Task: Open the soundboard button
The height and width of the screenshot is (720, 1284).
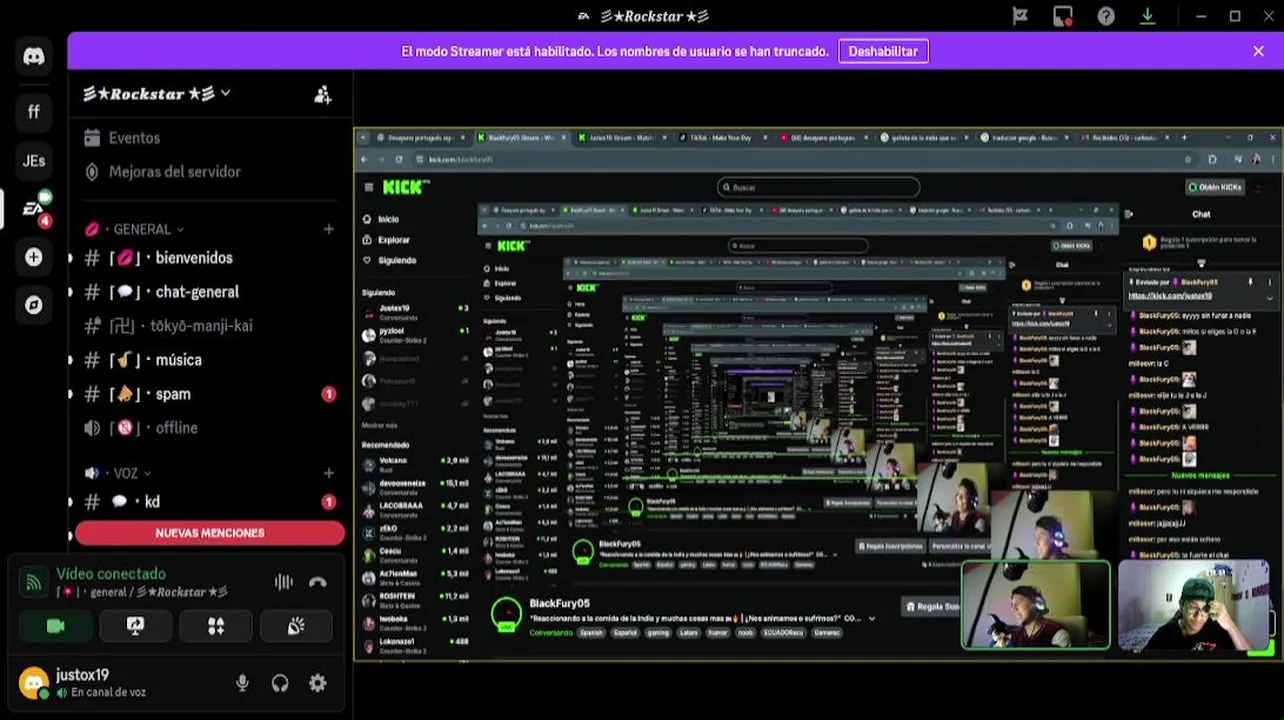Action: (x=296, y=626)
